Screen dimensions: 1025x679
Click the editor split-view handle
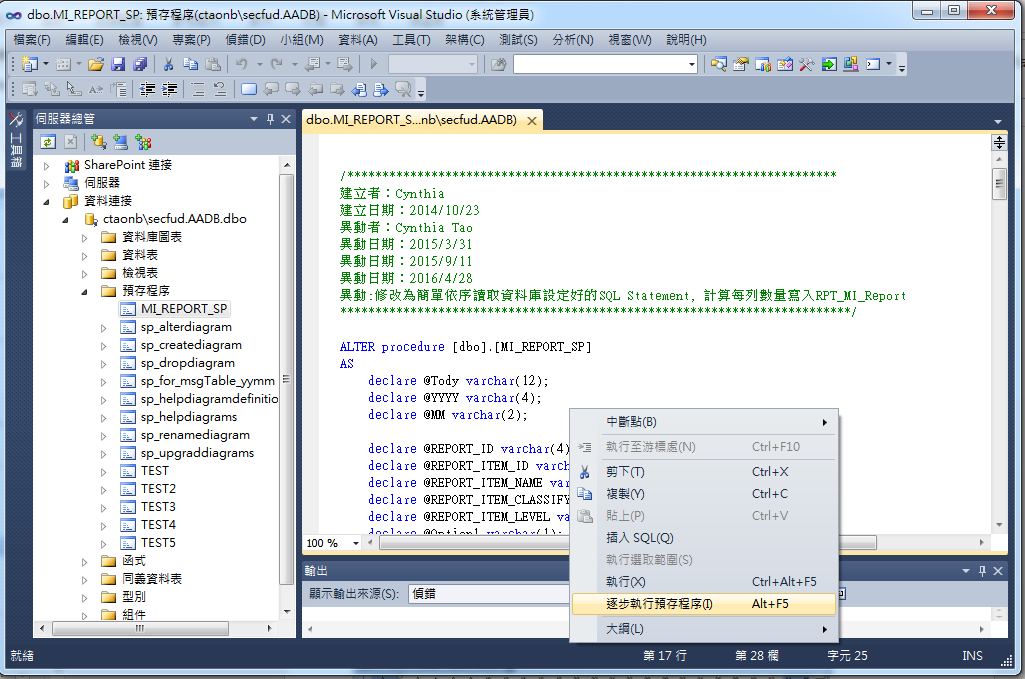[998, 143]
